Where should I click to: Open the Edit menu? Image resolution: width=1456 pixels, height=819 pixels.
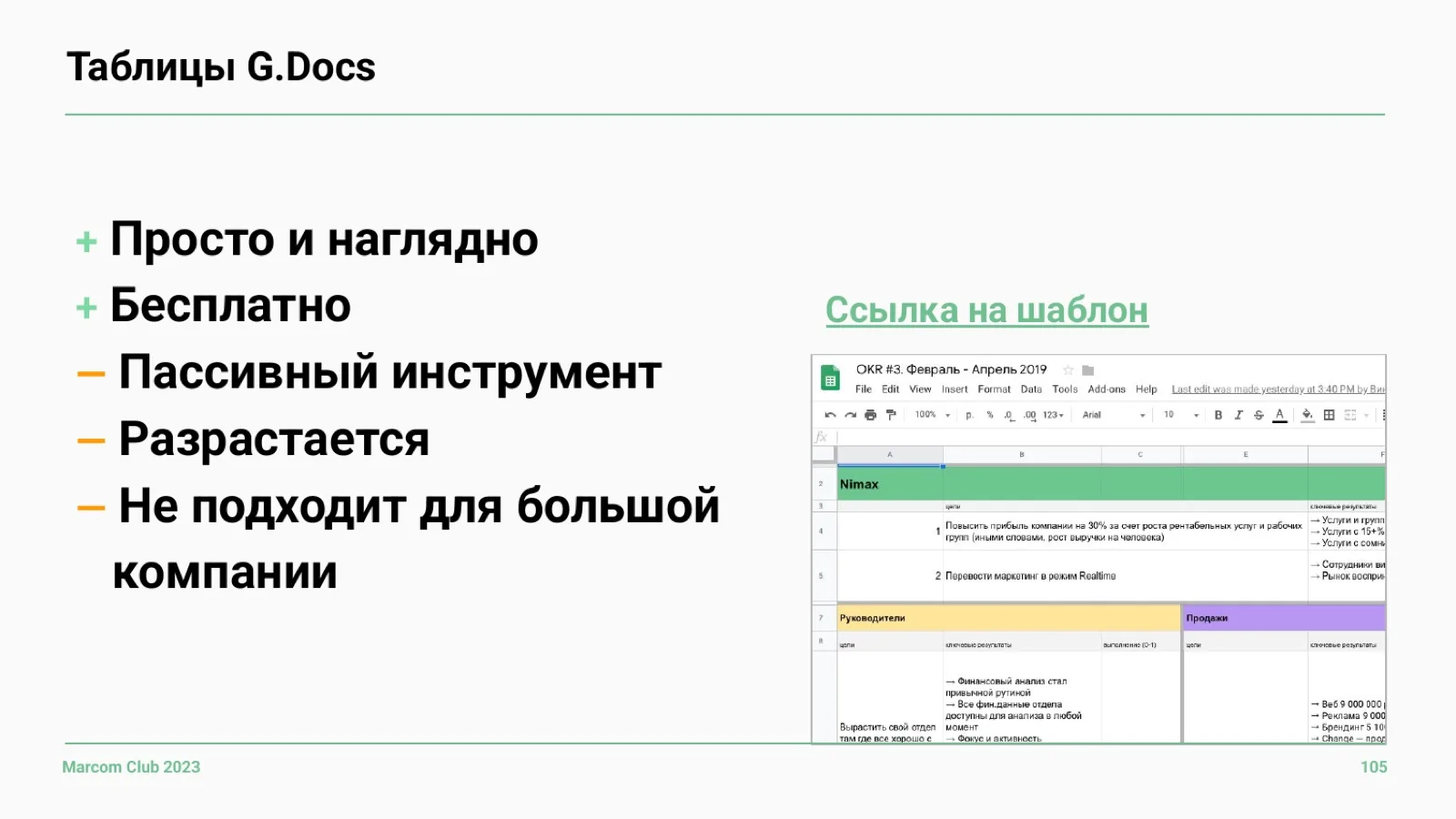(x=890, y=389)
